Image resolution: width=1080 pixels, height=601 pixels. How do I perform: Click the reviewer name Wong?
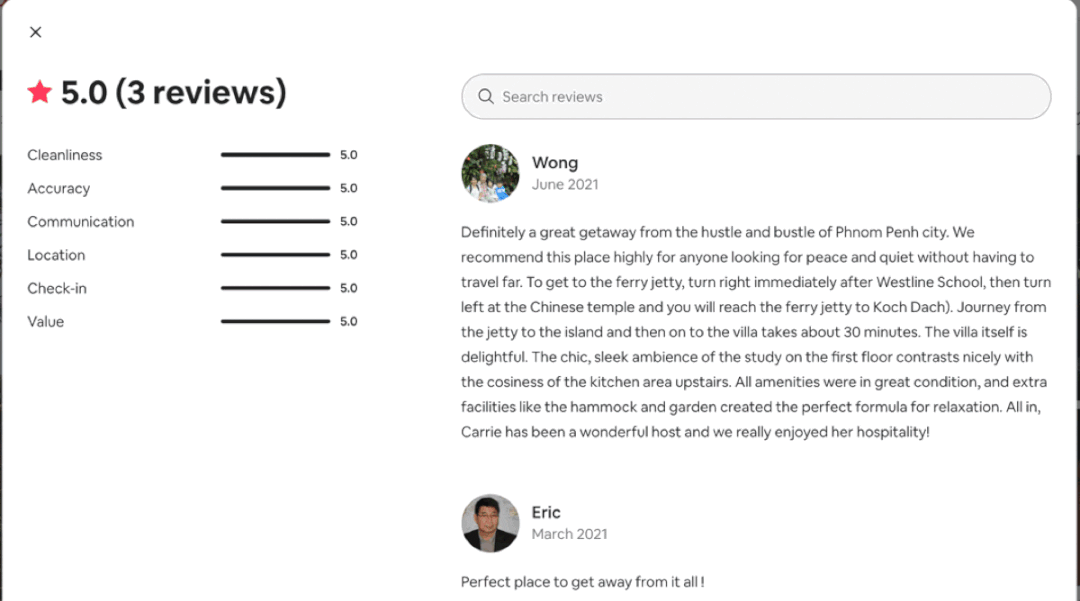[x=554, y=163]
